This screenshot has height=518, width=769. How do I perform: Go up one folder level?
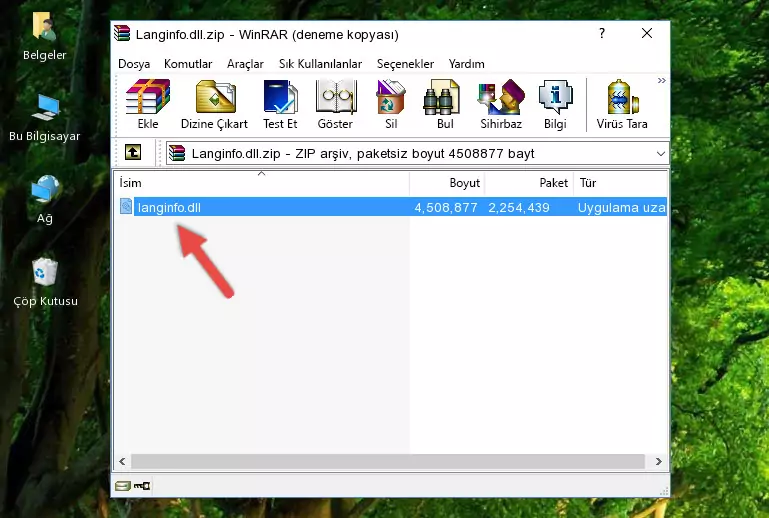point(133,153)
